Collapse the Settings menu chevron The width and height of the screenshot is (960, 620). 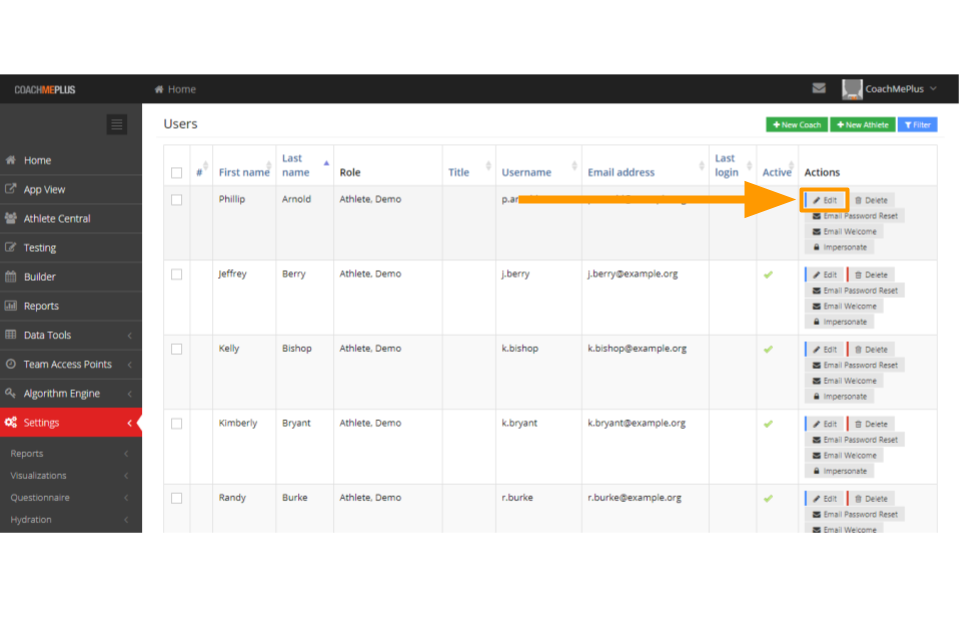click(130, 423)
